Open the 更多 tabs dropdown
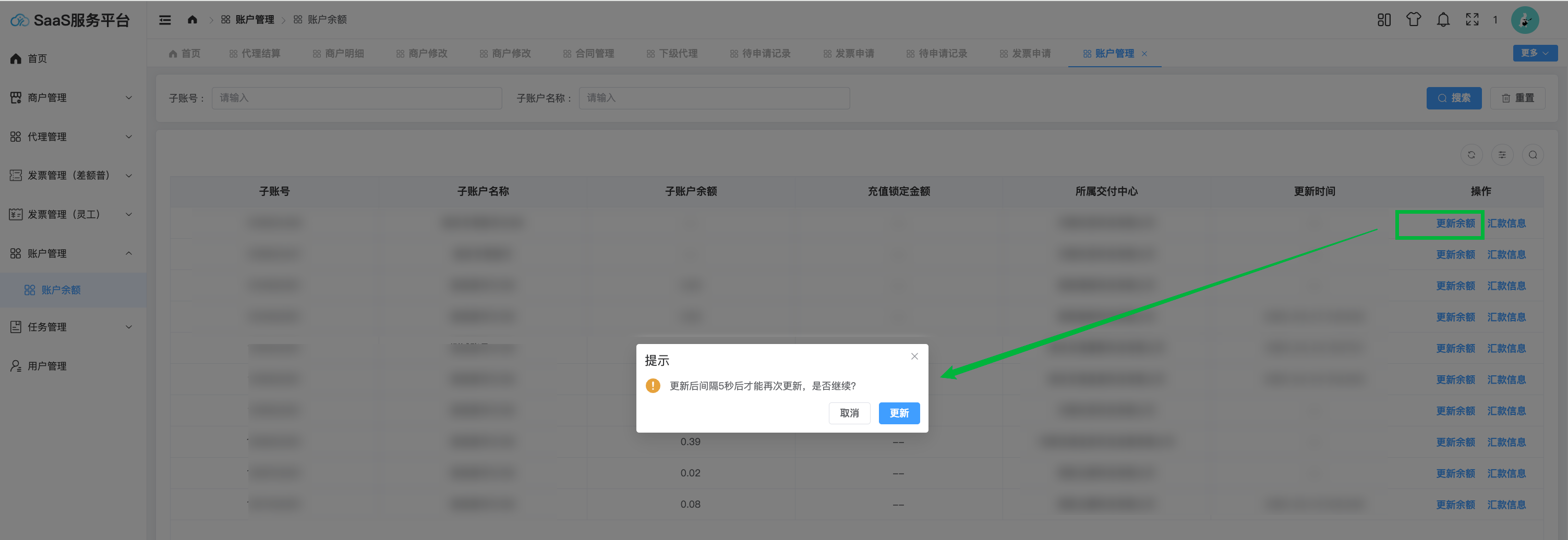 click(x=1535, y=54)
